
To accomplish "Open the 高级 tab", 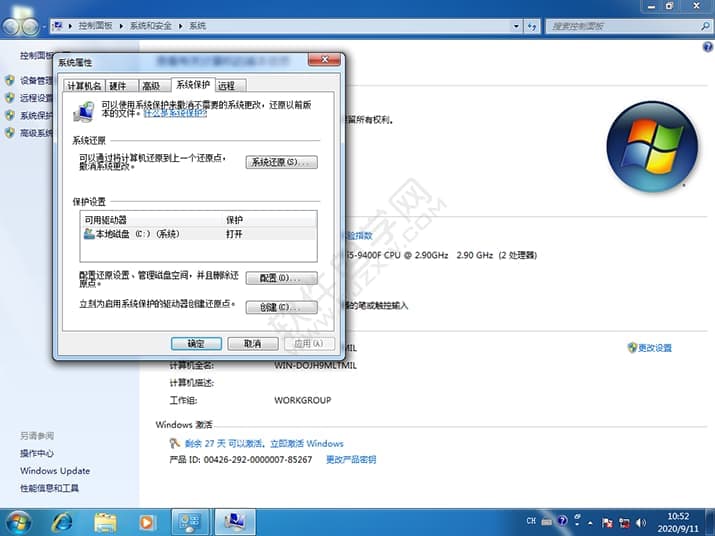I will pos(150,86).
